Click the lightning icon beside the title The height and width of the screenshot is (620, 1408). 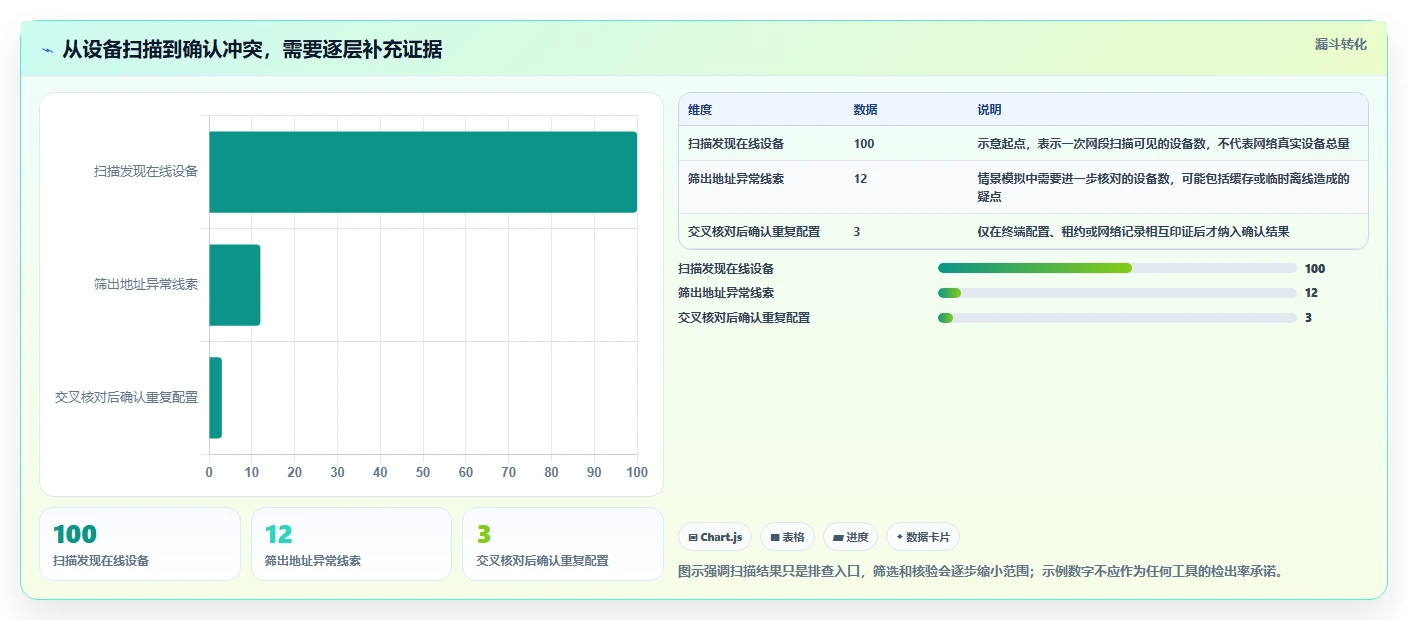coord(48,50)
